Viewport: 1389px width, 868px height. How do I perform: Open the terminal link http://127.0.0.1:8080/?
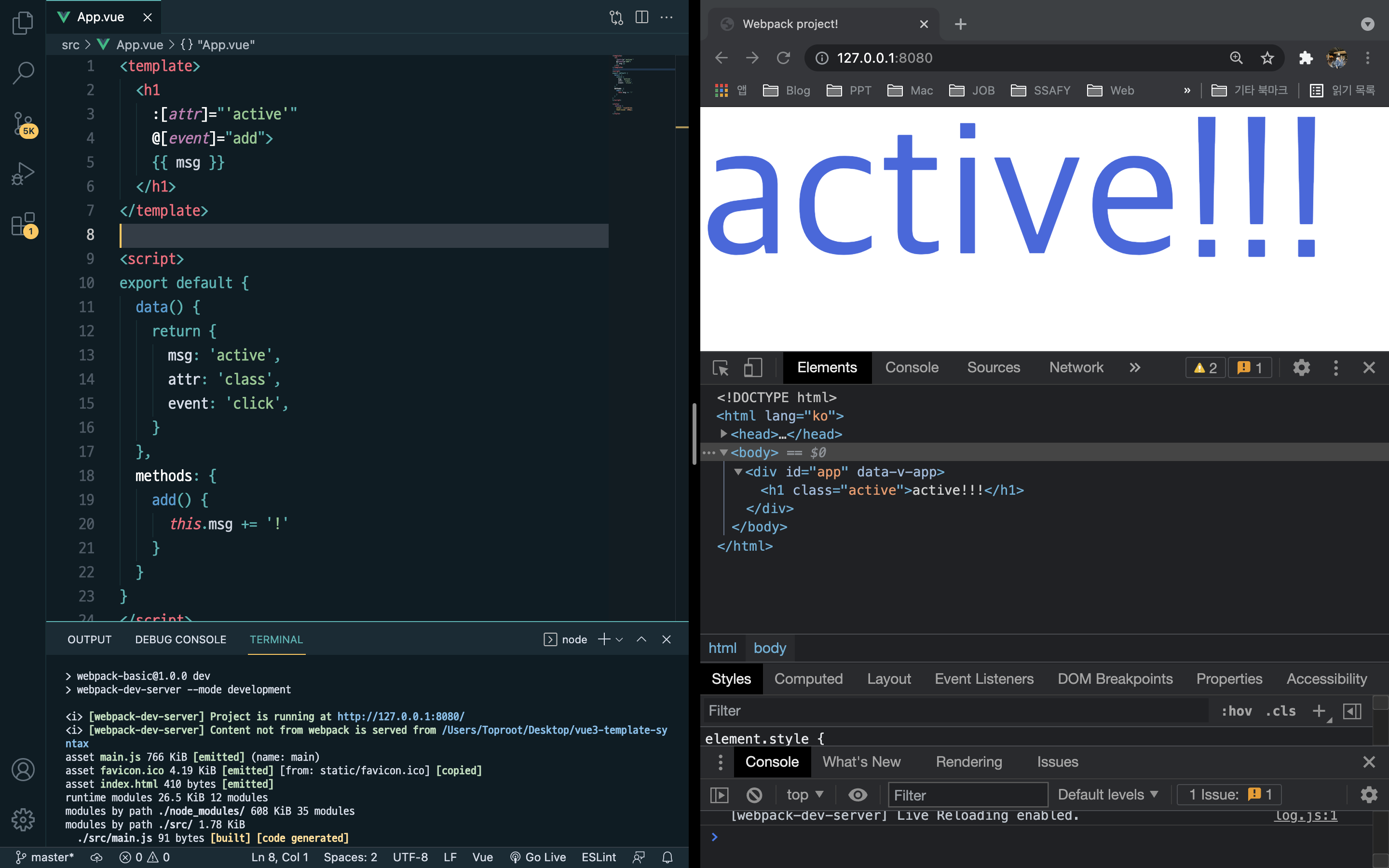click(401, 717)
